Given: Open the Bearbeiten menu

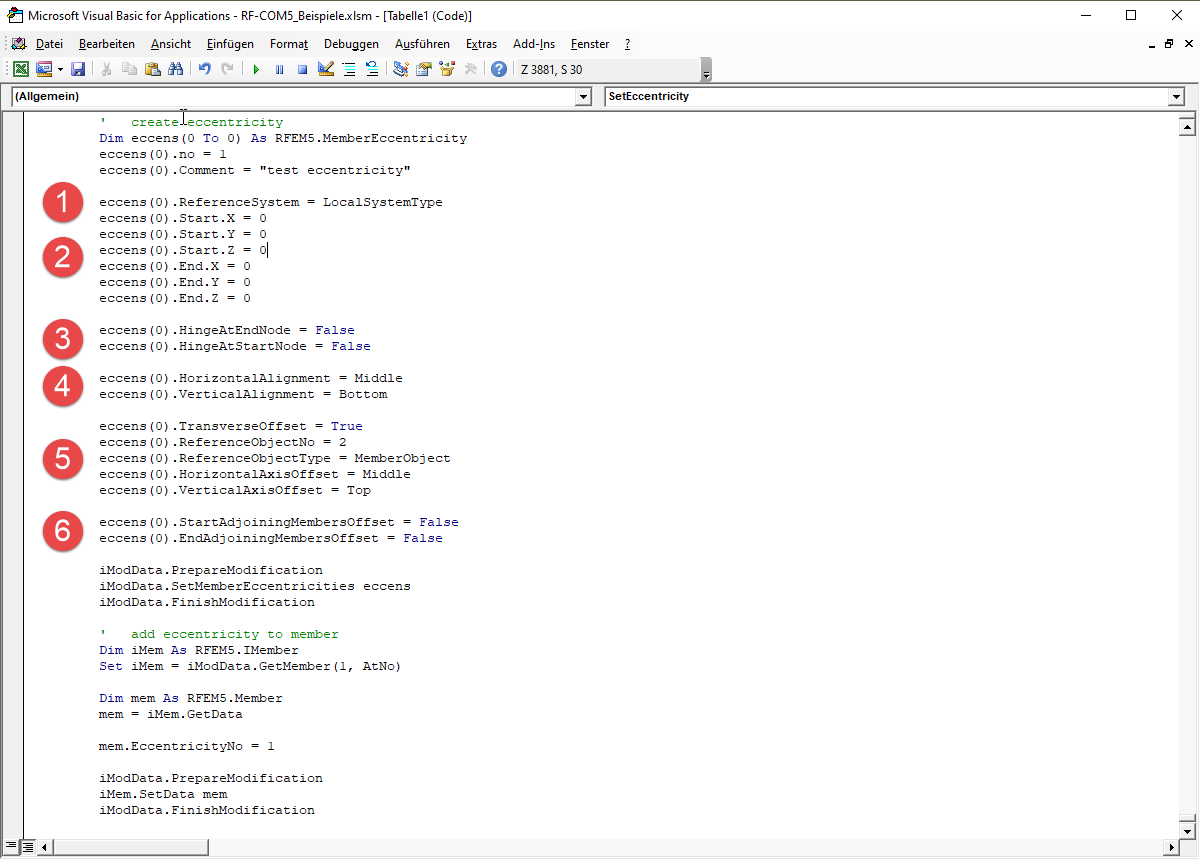Looking at the screenshot, I should [107, 44].
